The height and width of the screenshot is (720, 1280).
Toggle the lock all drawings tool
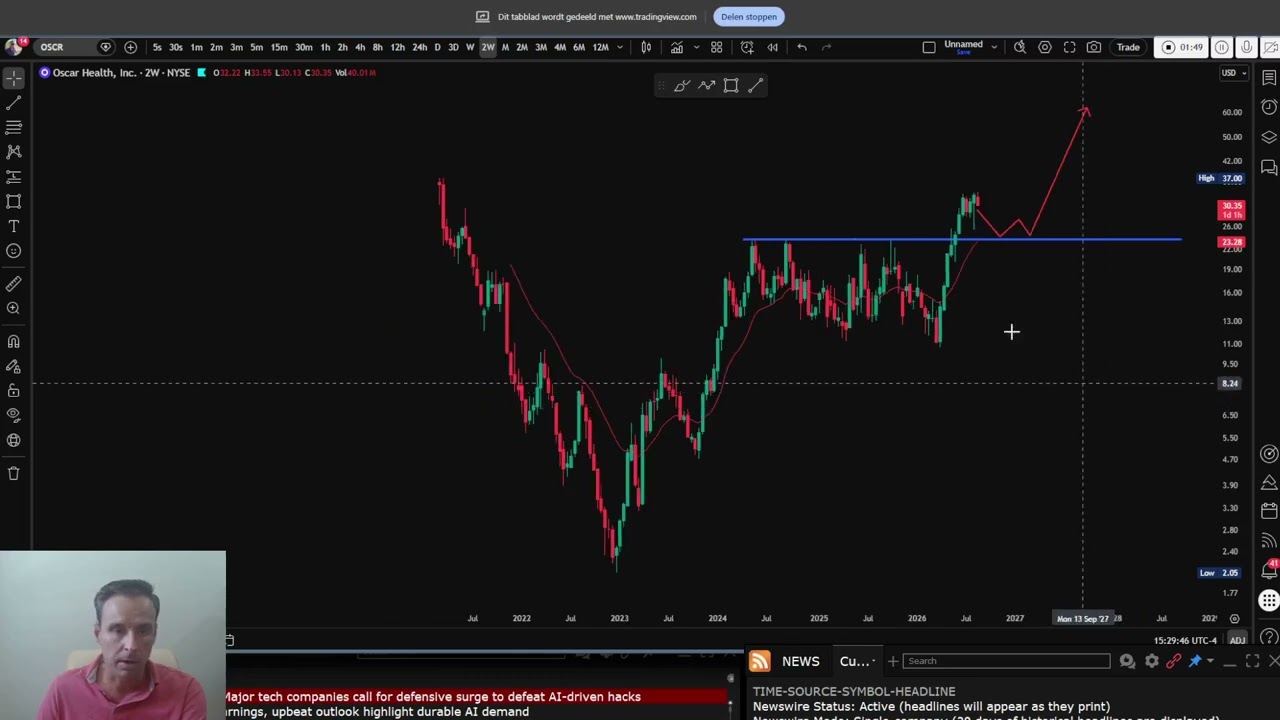click(14, 390)
